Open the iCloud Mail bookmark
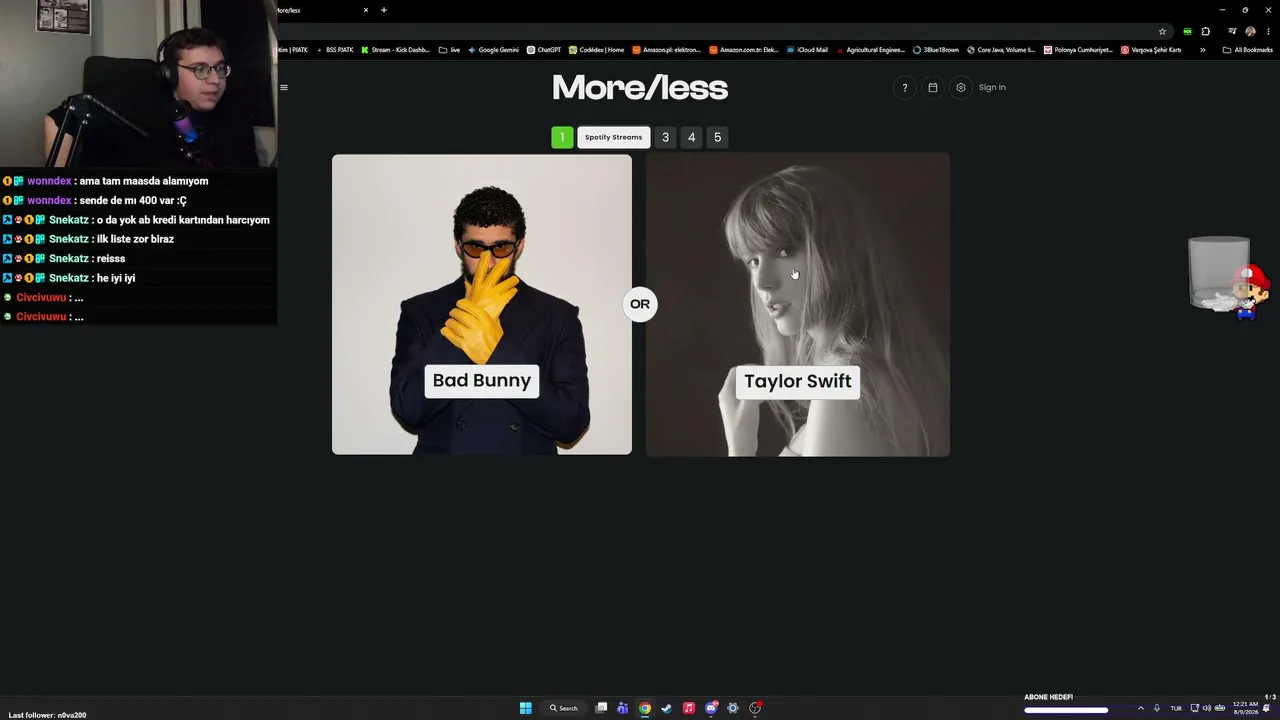The width and height of the screenshot is (1280, 720). (808, 50)
